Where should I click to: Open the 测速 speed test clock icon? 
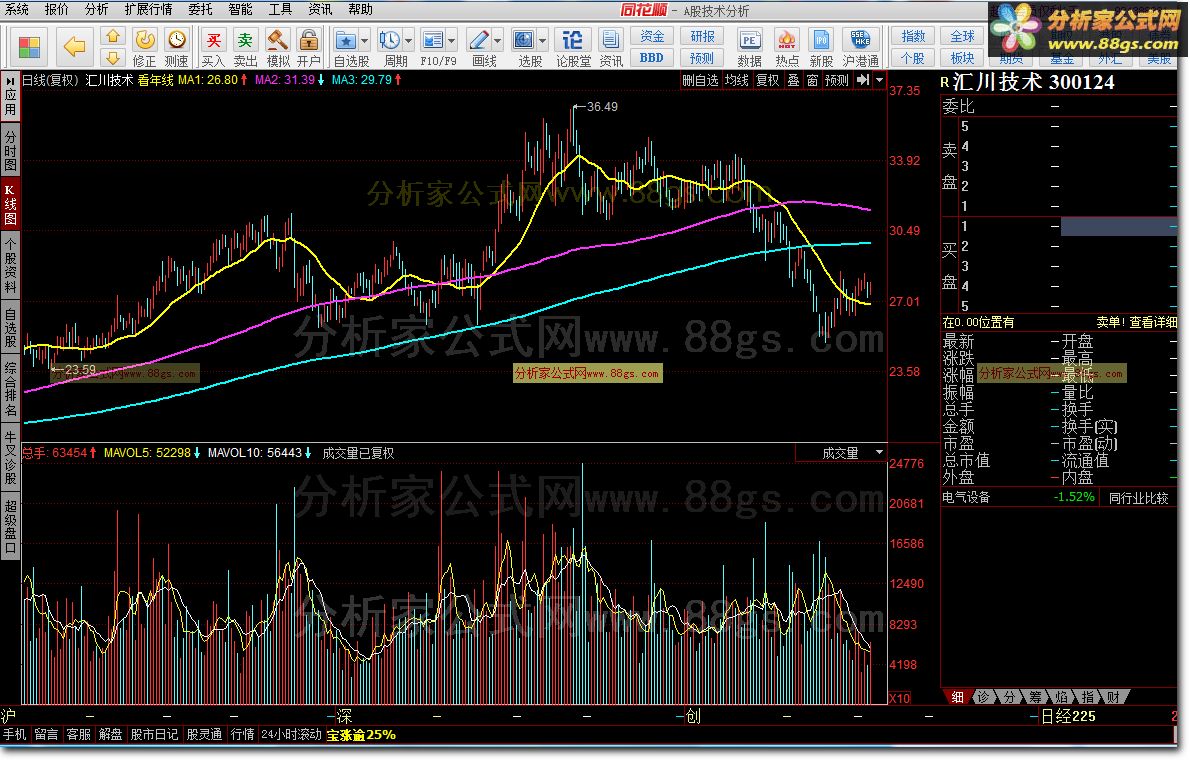(177, 47)
